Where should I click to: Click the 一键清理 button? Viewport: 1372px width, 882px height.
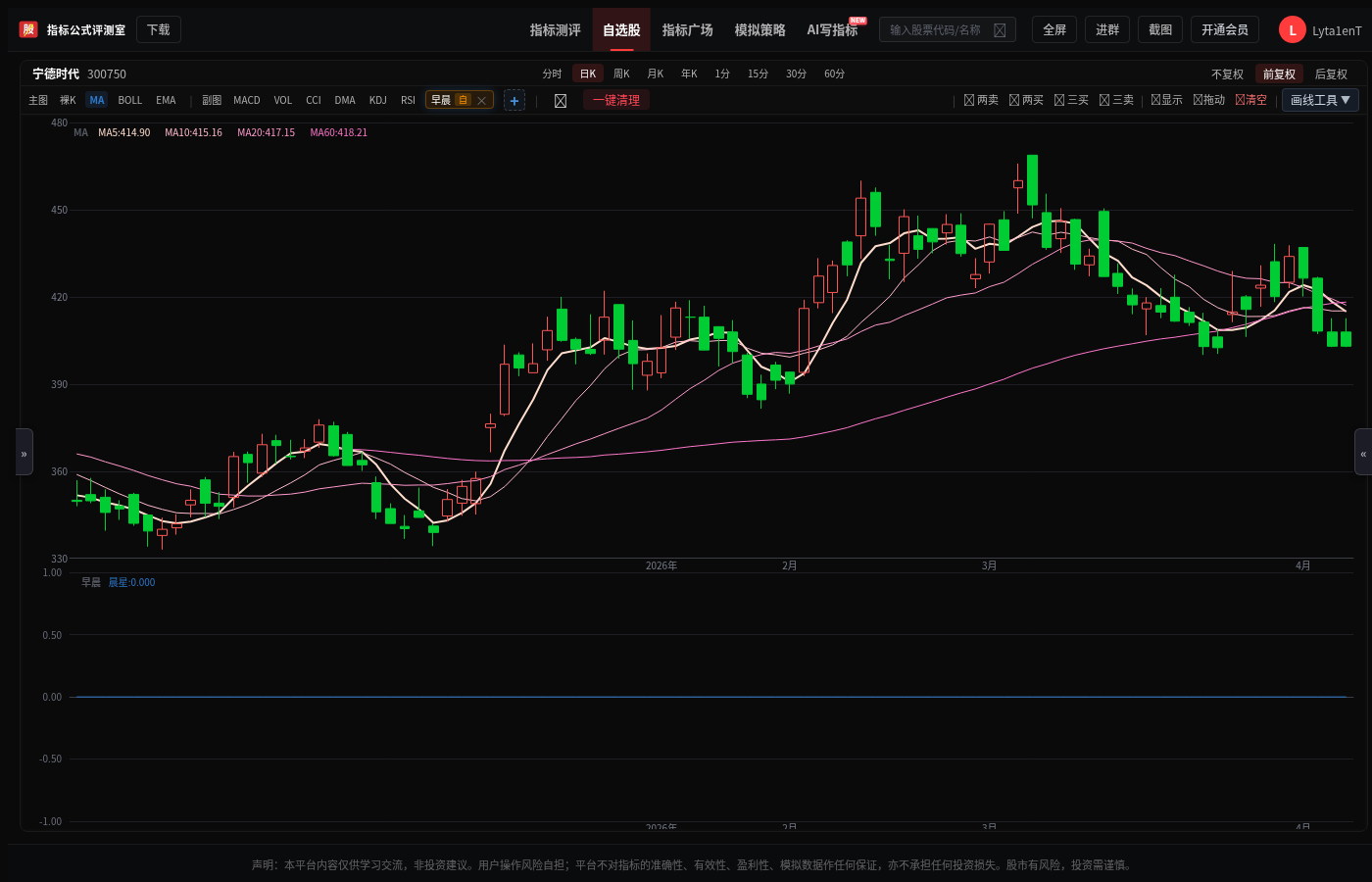pos(616,100)
